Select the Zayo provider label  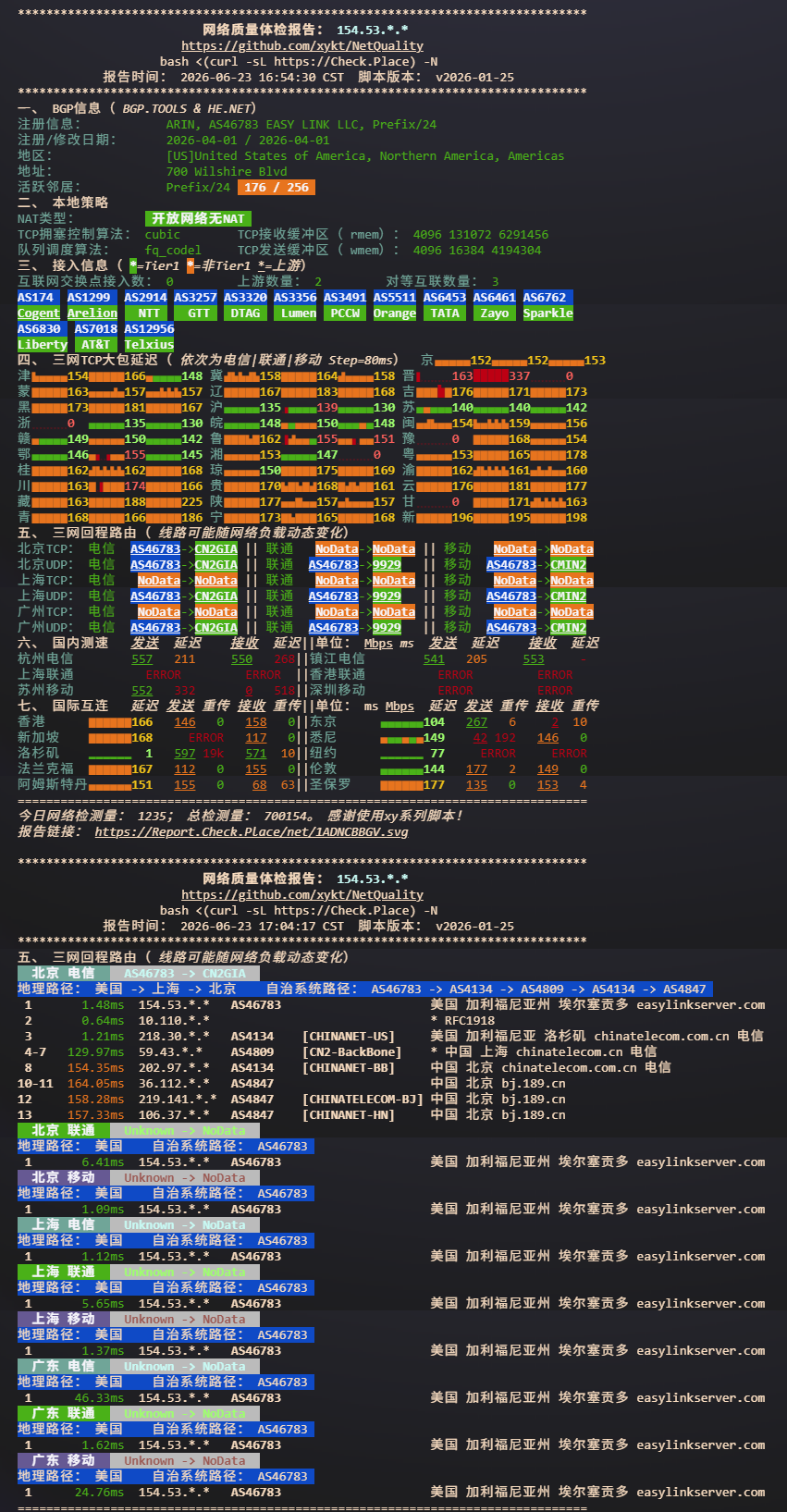coord(495,313)
